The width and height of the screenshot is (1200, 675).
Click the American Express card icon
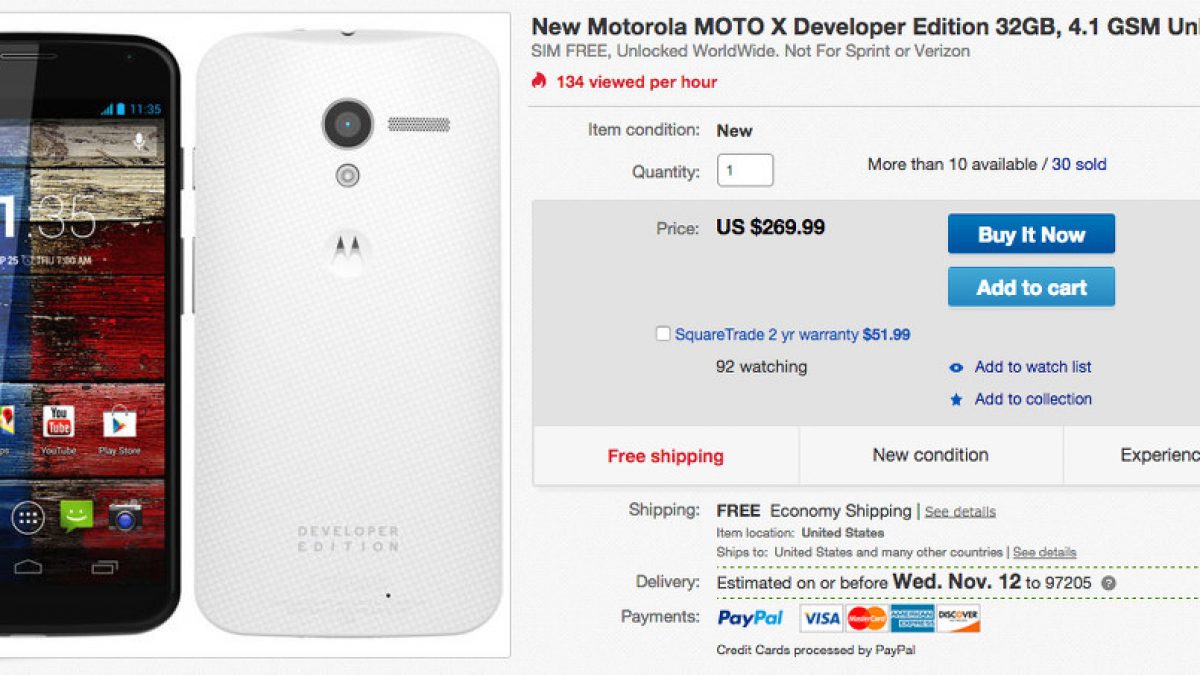[912, 618]
